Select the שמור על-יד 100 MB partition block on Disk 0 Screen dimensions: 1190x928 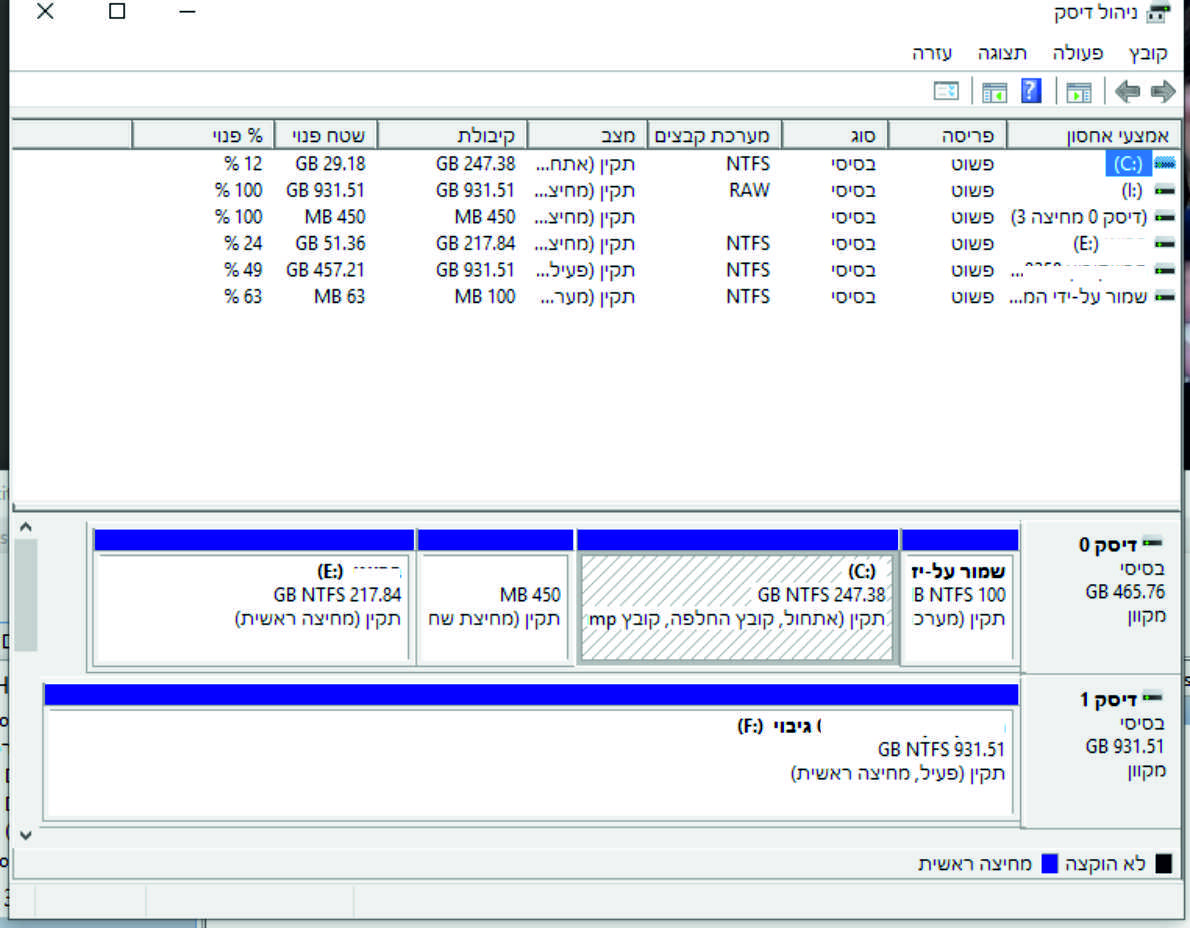959,597
